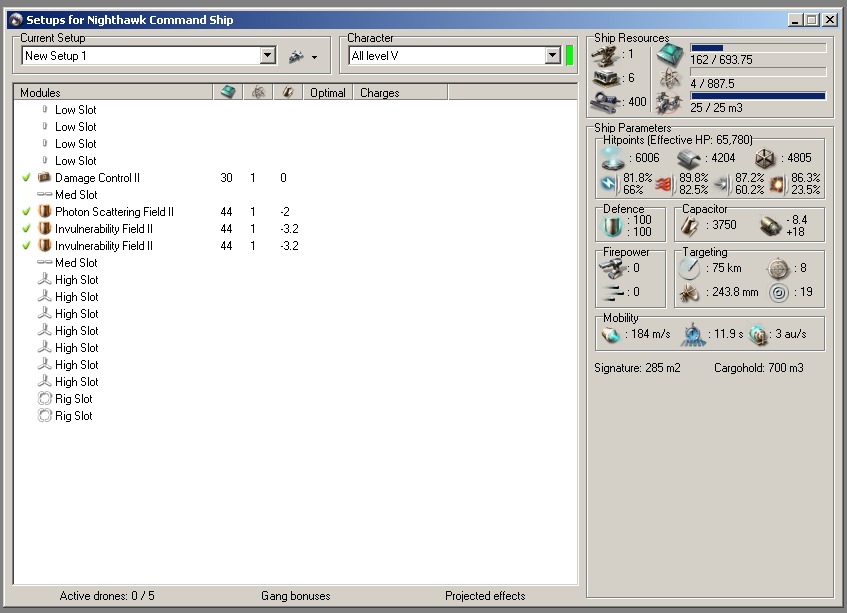This screenshot has width=847, height=613.
Task: Click the shield hitpoints icon
Action: click(613, 158)
